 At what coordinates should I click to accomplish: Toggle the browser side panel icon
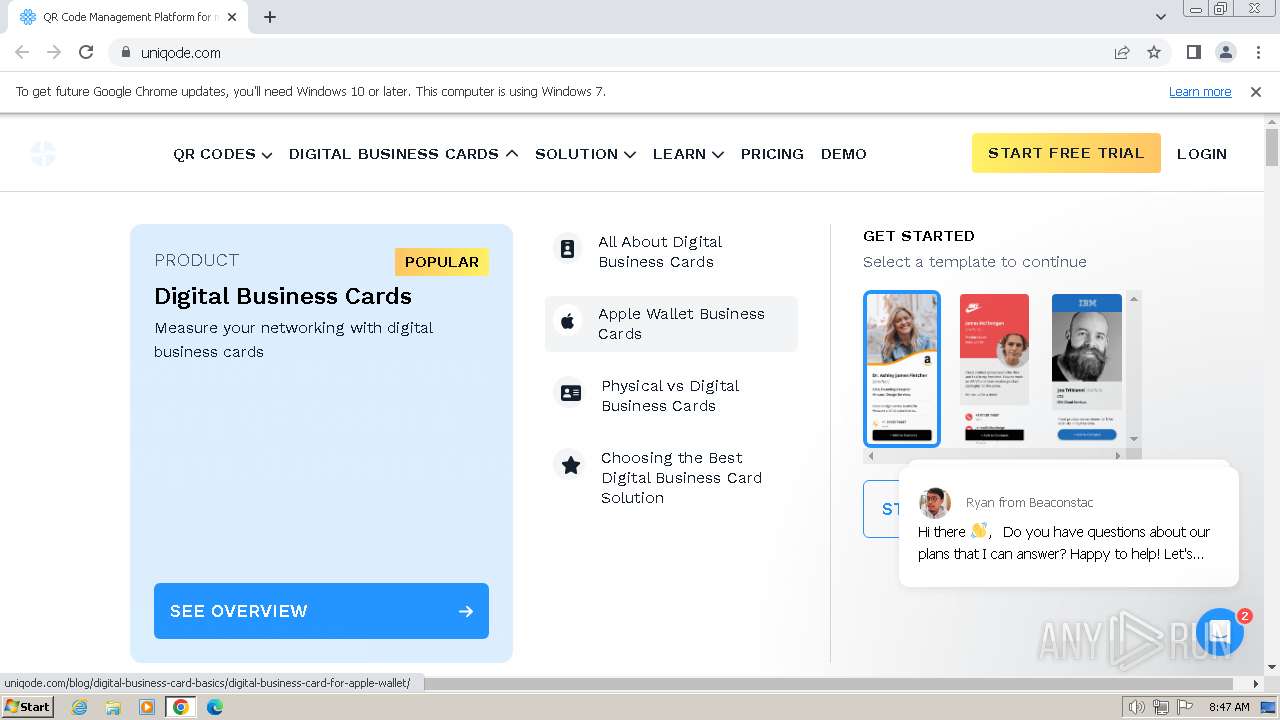click(x=1193, y=52)
